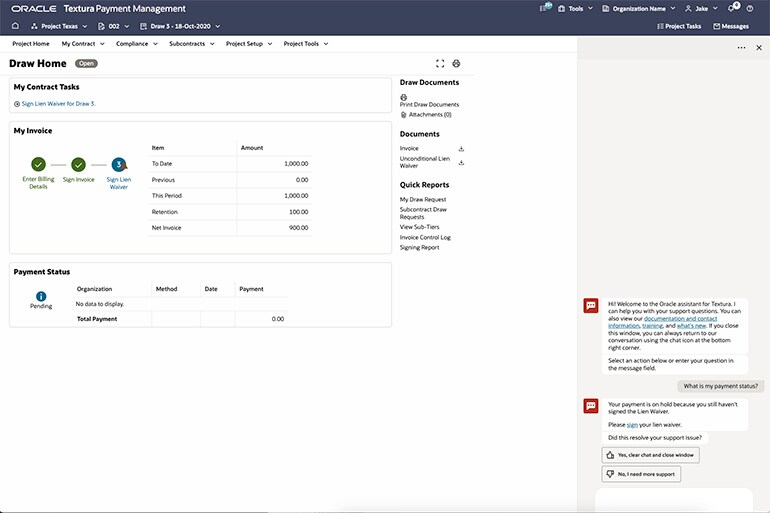Click the training link in the chat
The height and width of the screenshot is (513, 770).
pyautogui.click(x=653, y=325)
